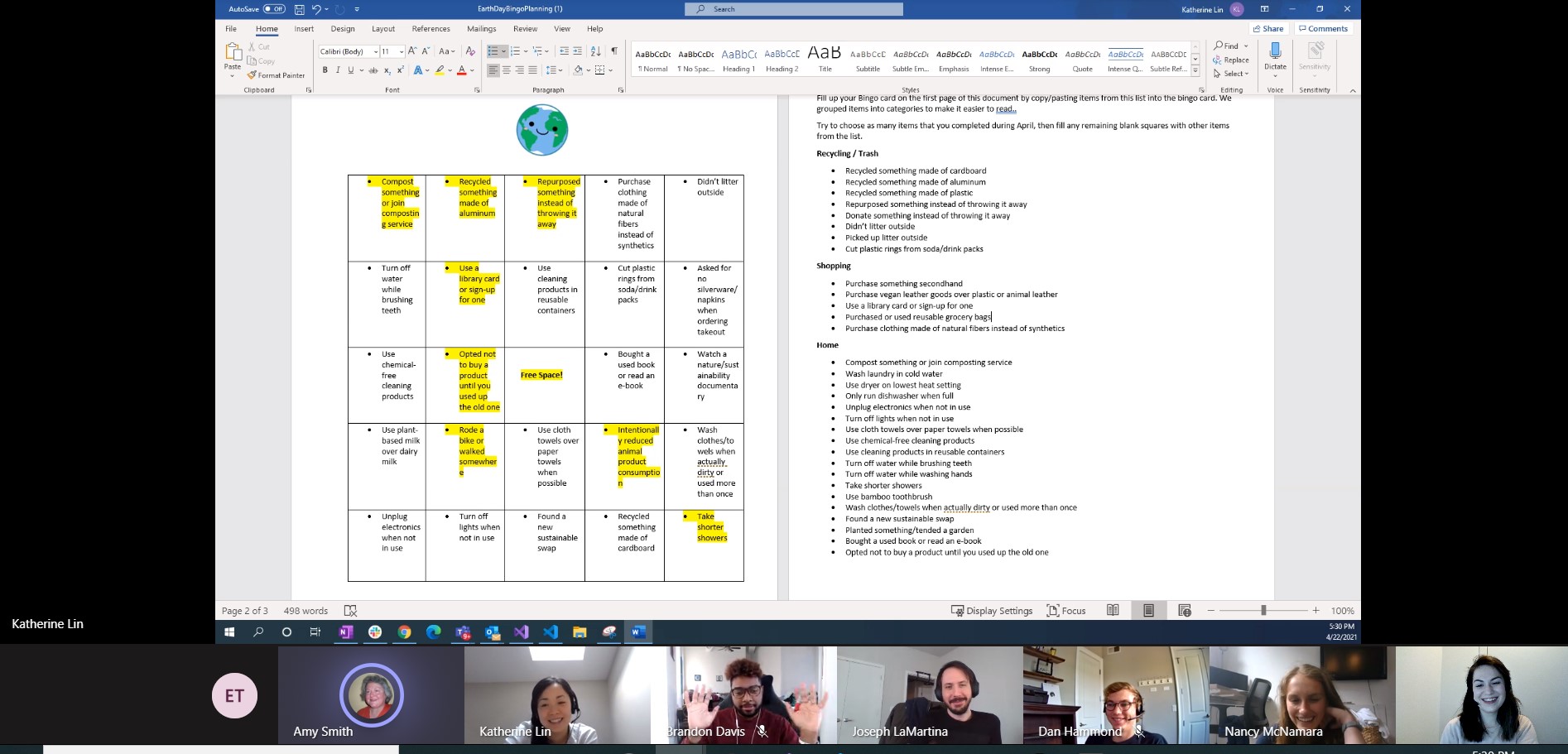The image size is (1568, 754).
Task: Open the Insert ribbon tab
Action: coord(304,29)
